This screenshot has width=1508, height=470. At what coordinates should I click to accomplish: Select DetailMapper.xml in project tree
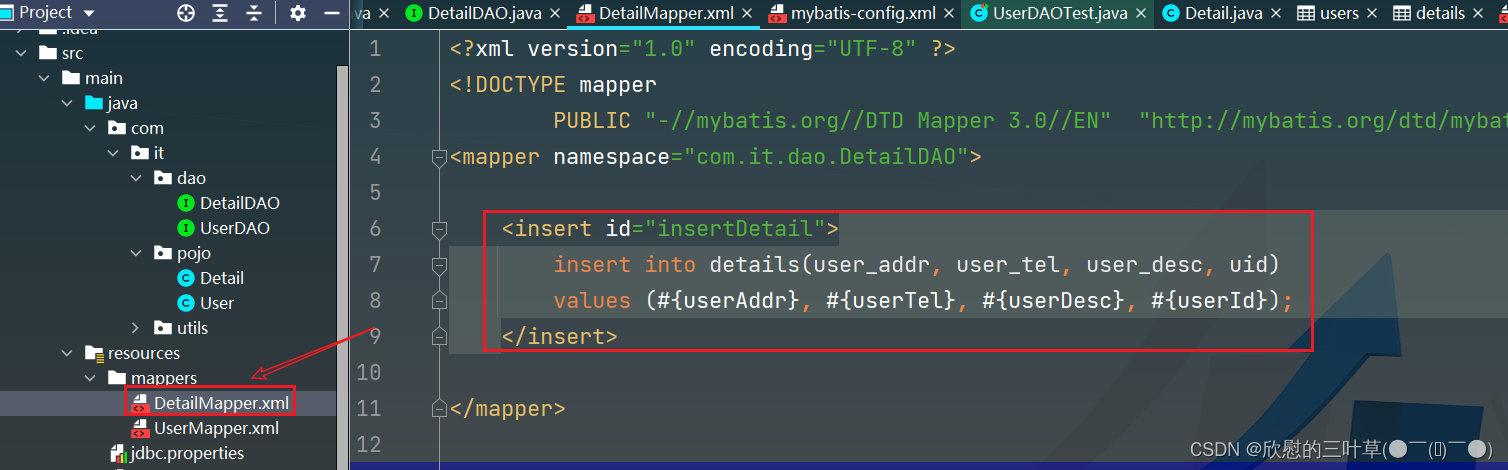221,403
